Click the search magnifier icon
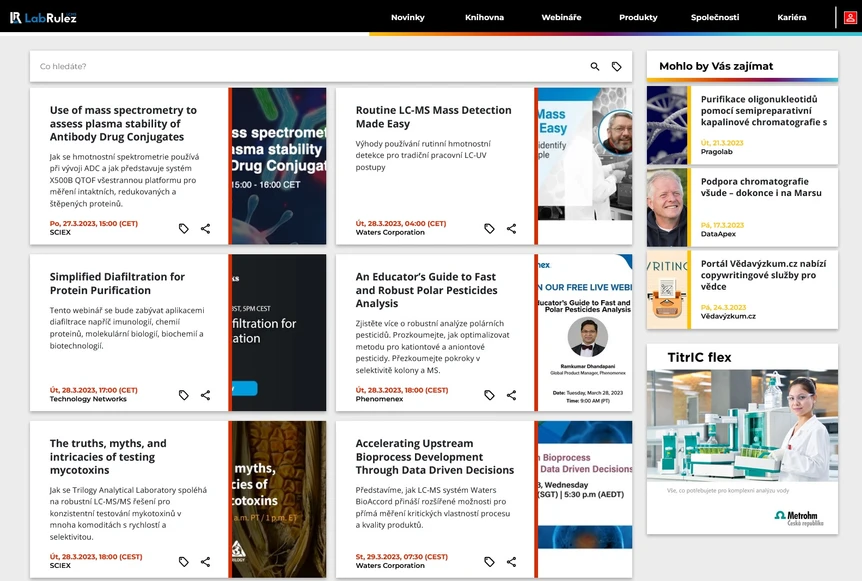The image size is (862, 581). 595,67
